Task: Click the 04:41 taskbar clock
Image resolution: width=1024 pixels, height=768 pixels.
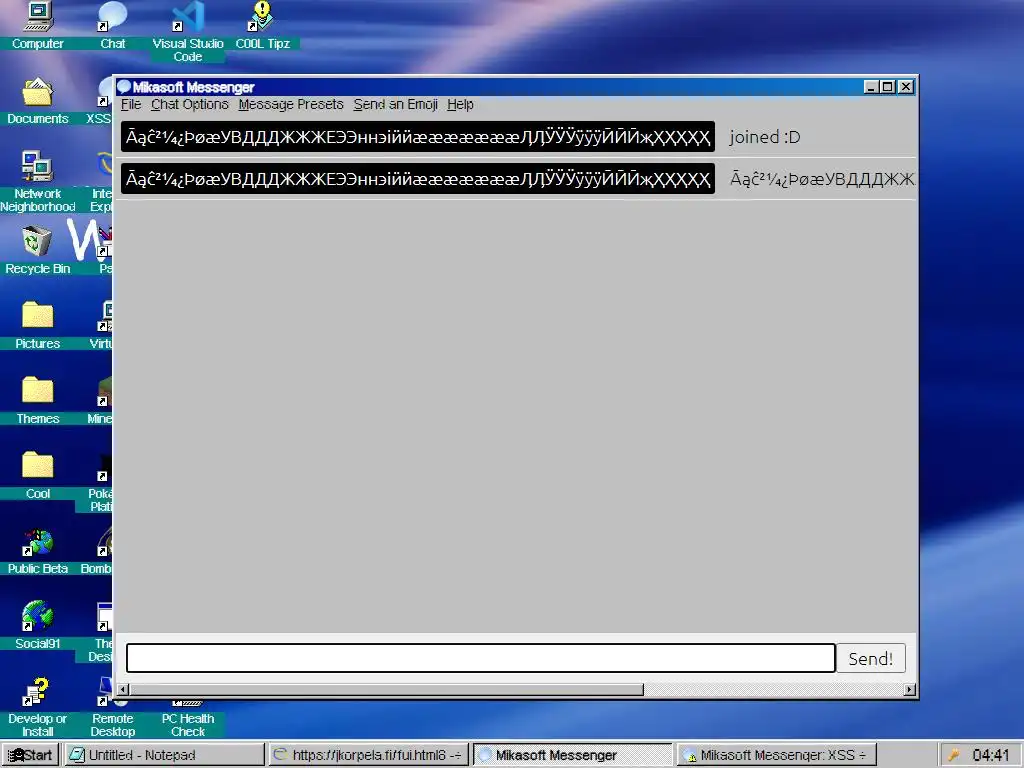Action: tap(991, 756)
